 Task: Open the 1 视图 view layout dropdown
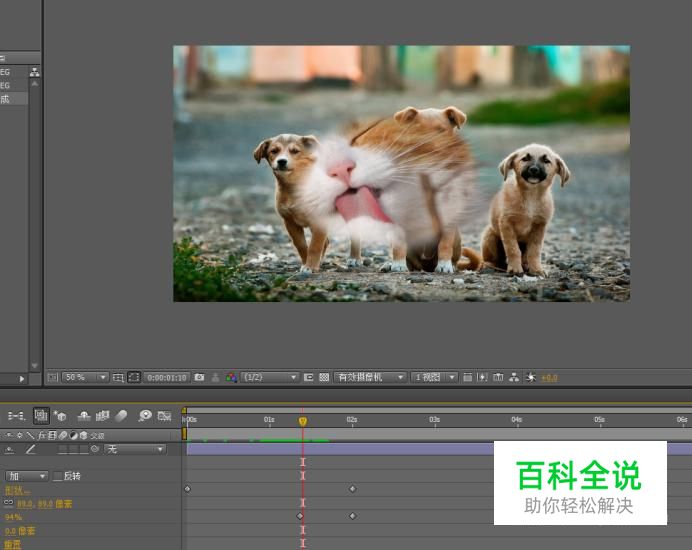click(435, 377)
